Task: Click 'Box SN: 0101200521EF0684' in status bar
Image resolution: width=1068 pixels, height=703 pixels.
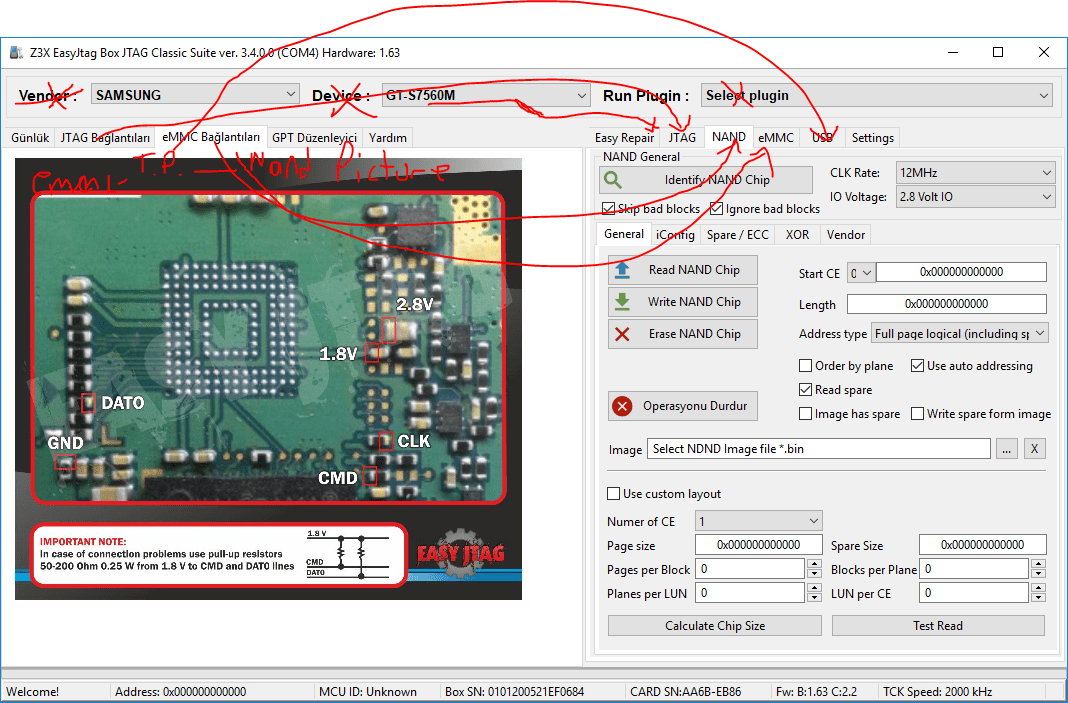Action: click(x=514, y=691)
